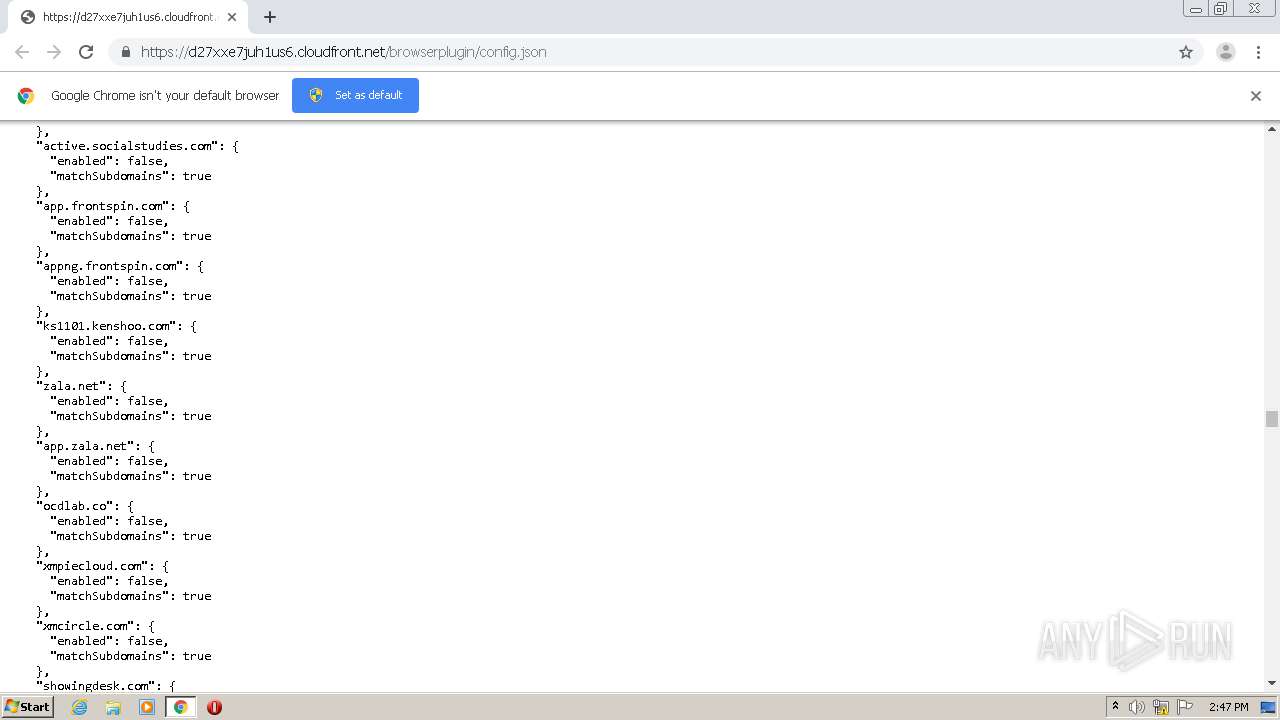Open network status tray icon
The height and width of the screenshot is (720, 1280).
(x=1161, y=707)
